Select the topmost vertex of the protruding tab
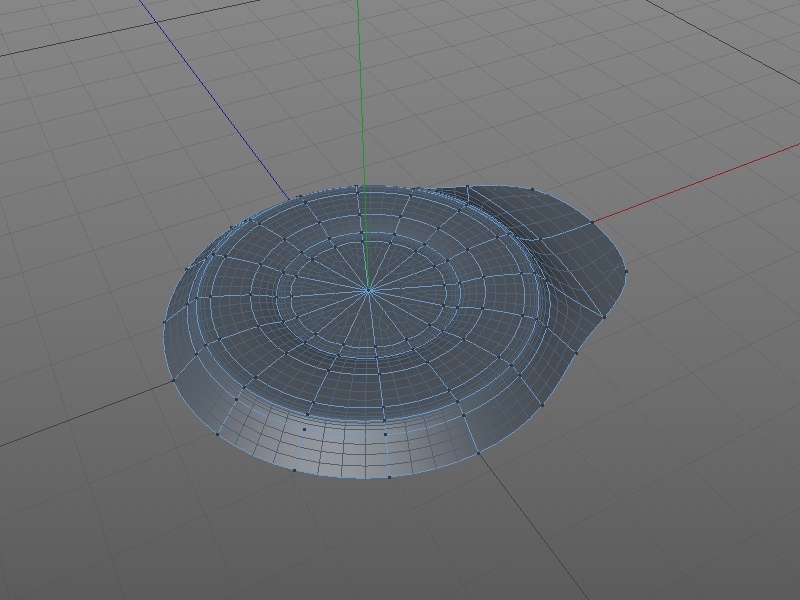 tap(533, 188)
